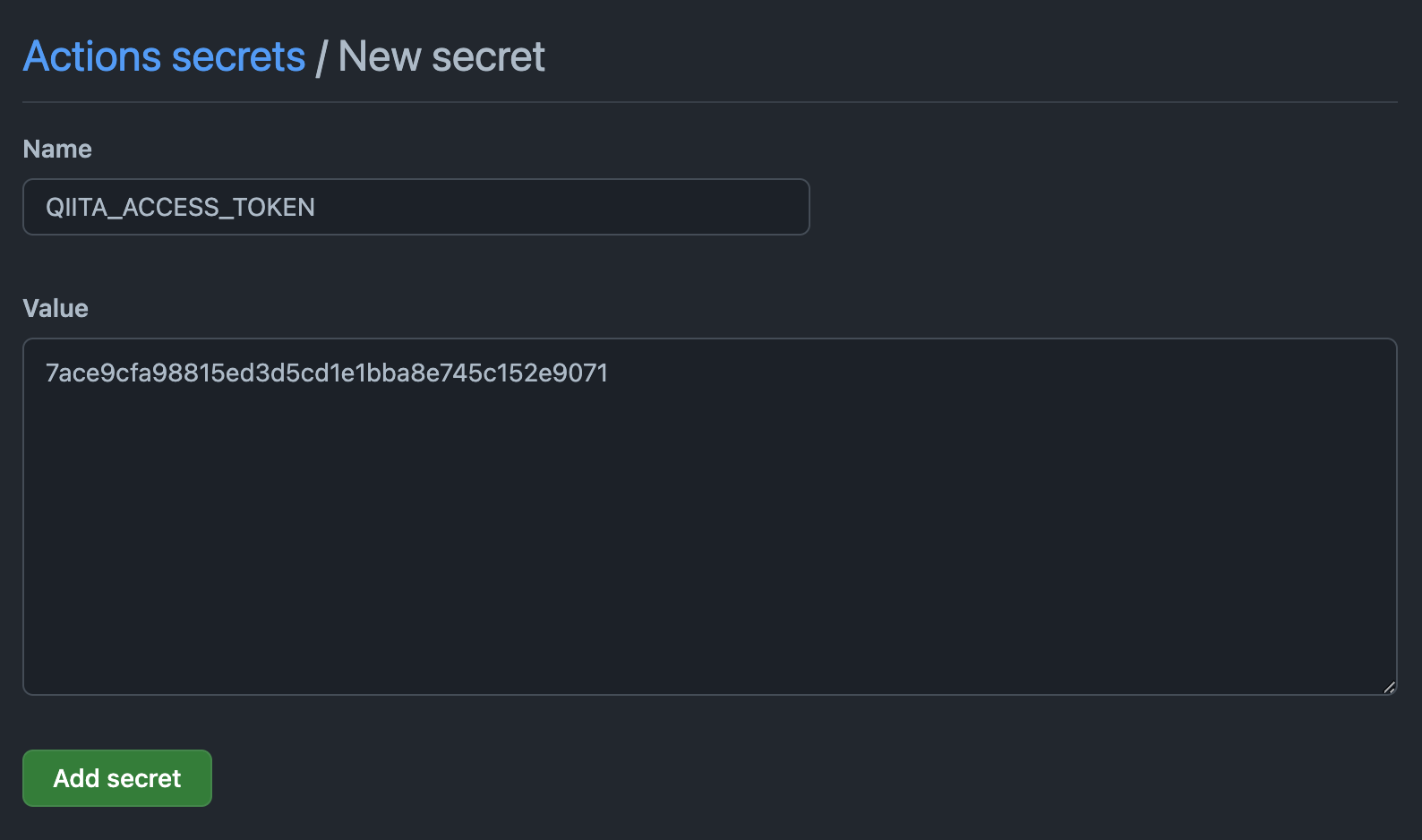The image size is (1422, 840).
Task: Focus the Name input field
Action: [415, 207]
